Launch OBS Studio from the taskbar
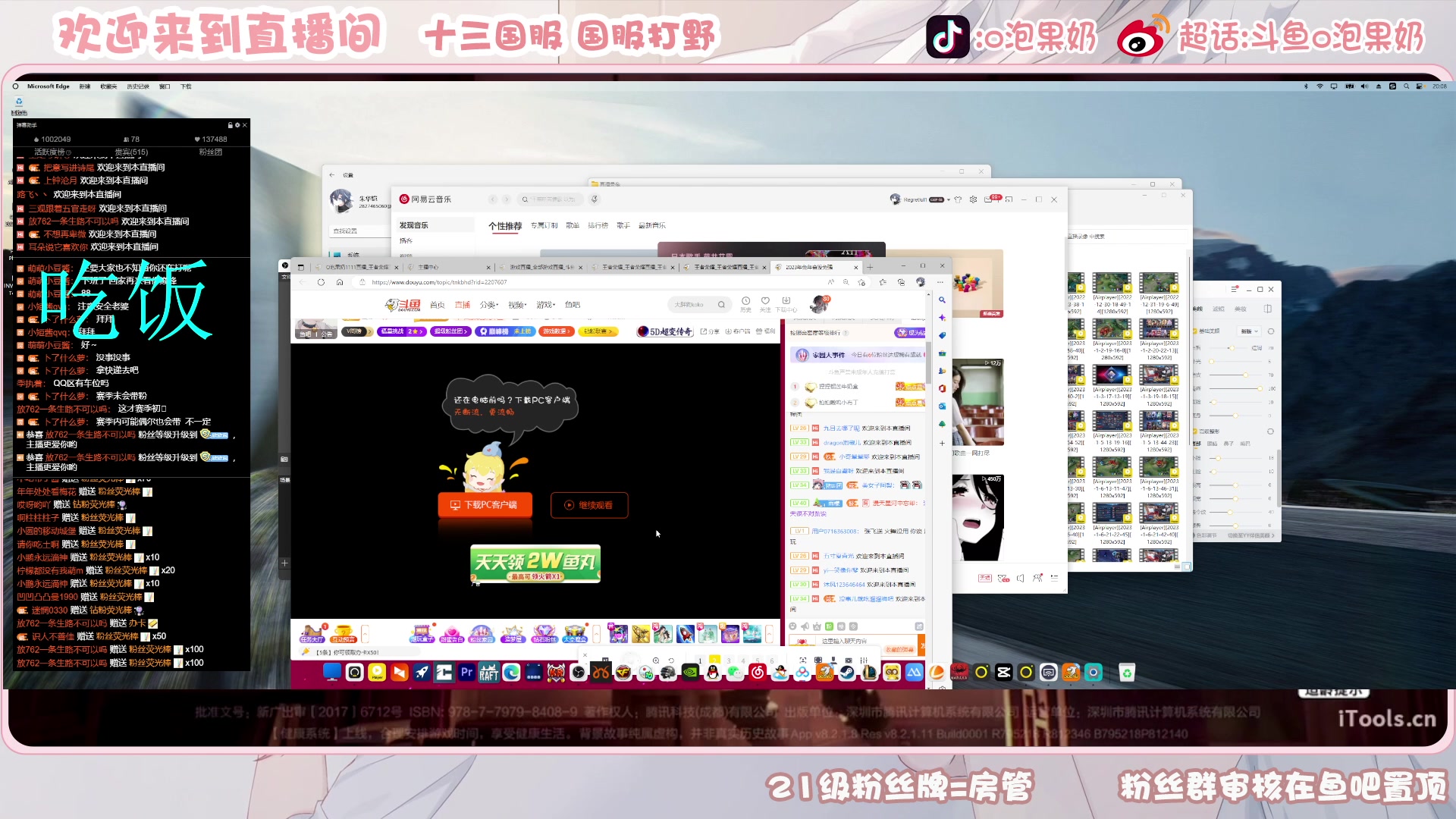This screenshot has height=819, width=1456. click(x=577, y=672)
